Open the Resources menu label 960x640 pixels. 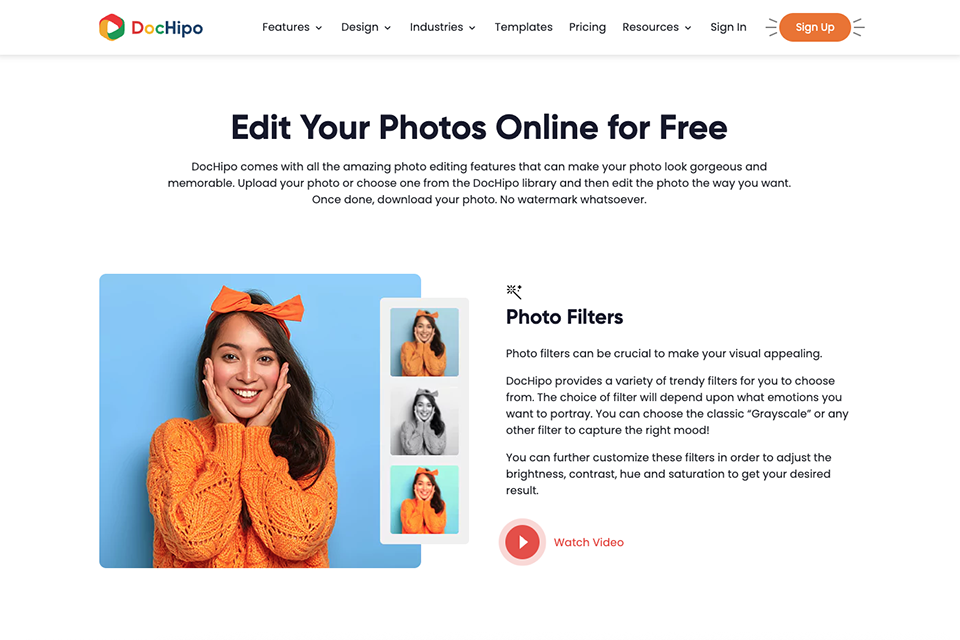(x=650, y=27)
